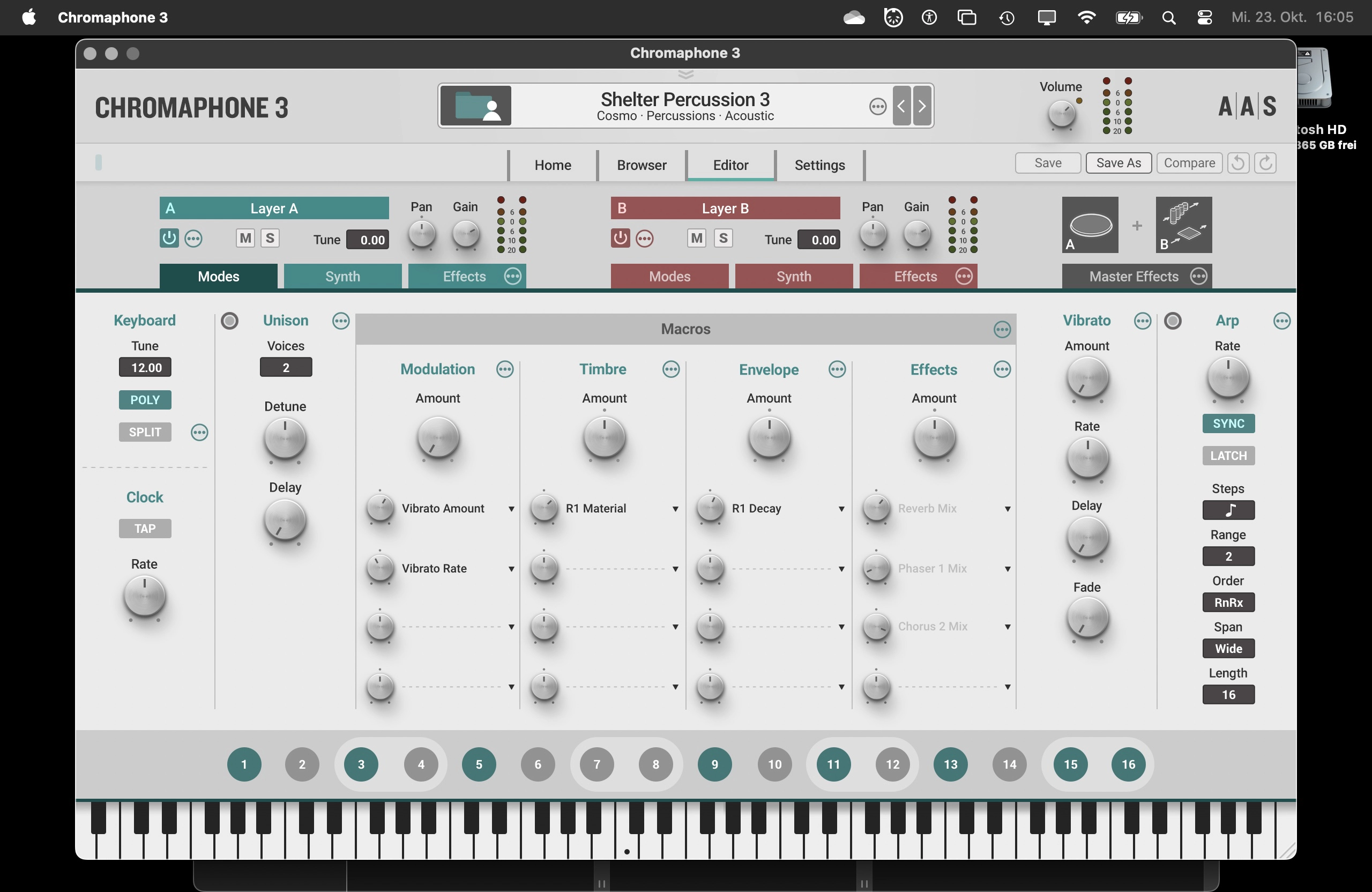This screenshot has width=1372, height=892.
Task: Expand R1 Material destination dropdown
Action: coord(675,509)
